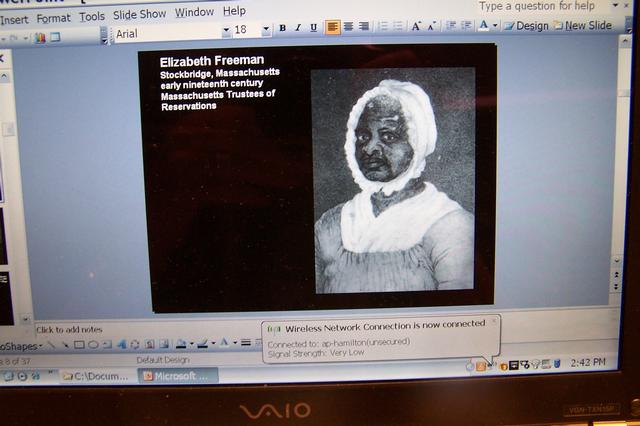Click the Insert WordArt icon
Viewport: 640px width, 426px height.
click(x=121, y=345)
